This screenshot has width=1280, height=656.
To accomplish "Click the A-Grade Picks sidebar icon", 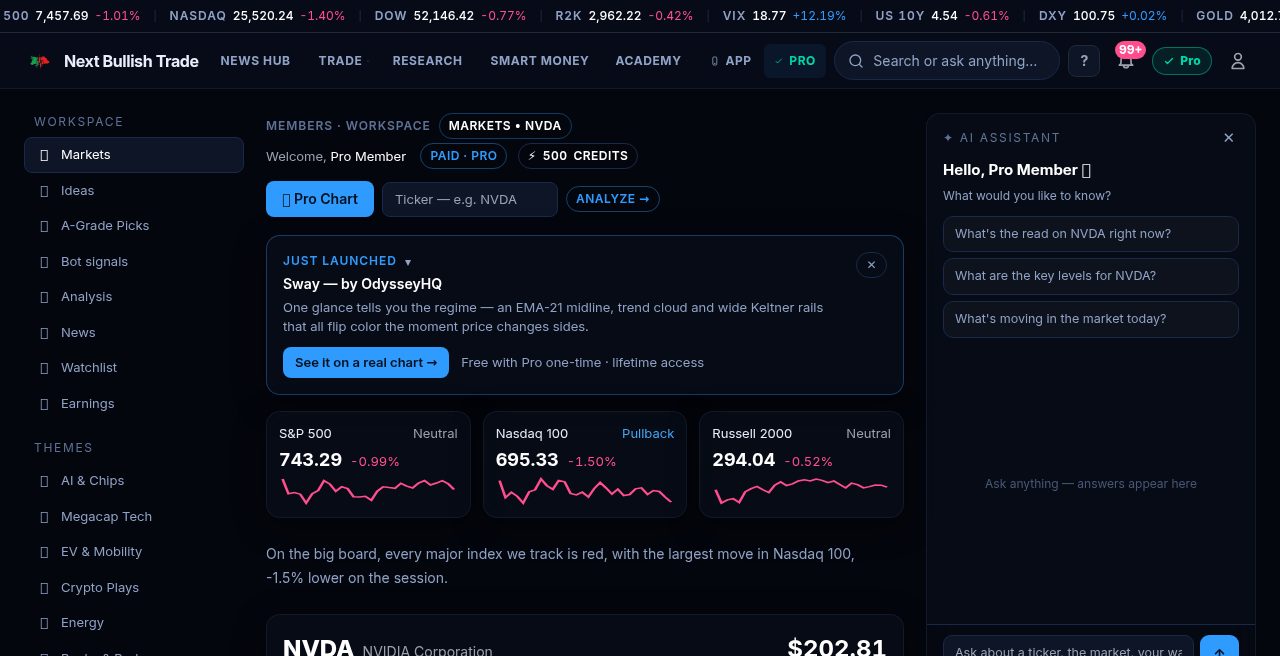I will [44, 226].
